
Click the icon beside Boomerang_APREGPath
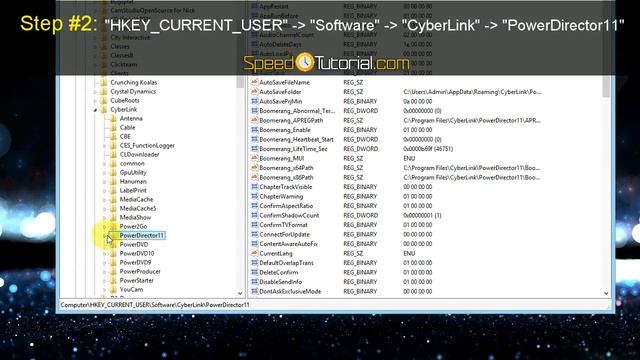[x=254, y=120]
